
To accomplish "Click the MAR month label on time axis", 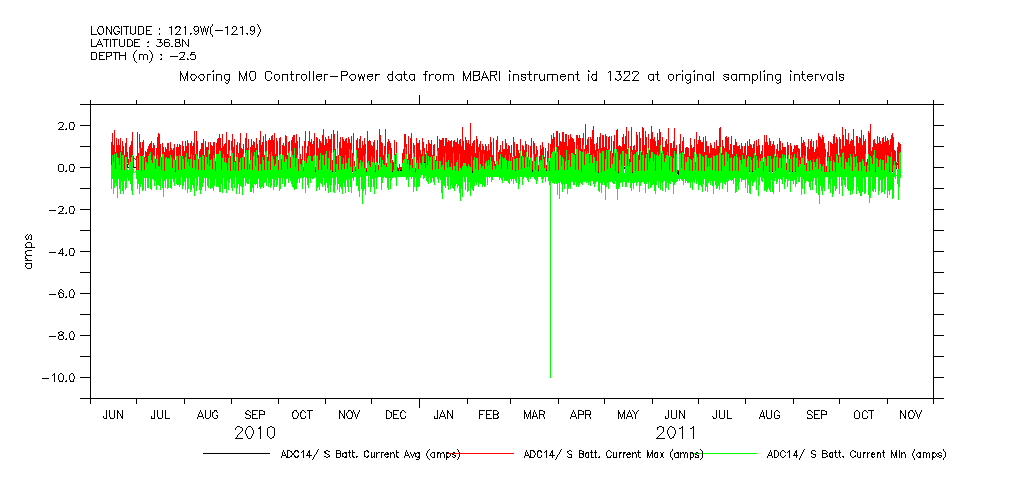I will [x=534, y=414].
